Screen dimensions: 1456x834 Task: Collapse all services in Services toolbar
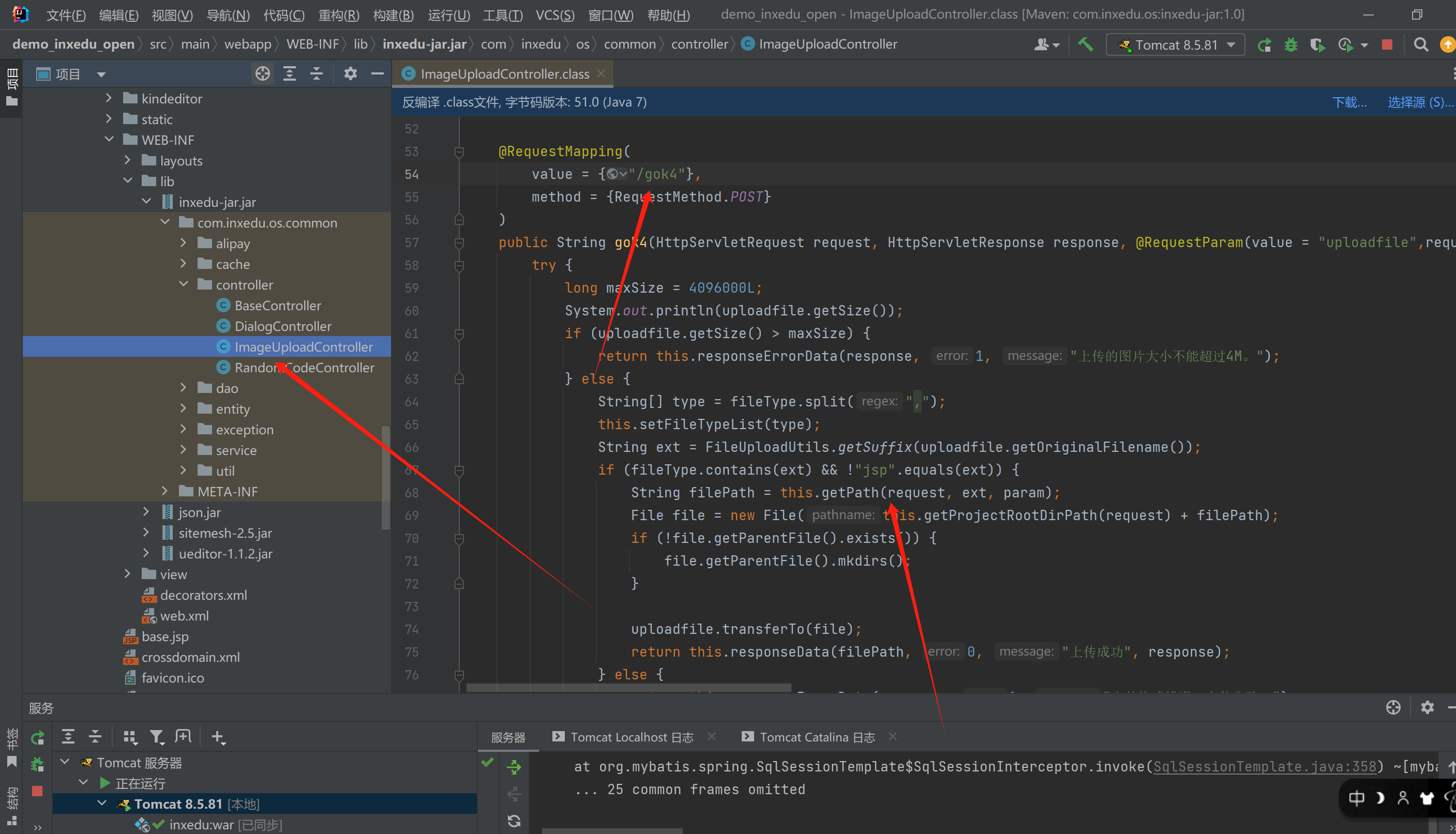point(95,736)
